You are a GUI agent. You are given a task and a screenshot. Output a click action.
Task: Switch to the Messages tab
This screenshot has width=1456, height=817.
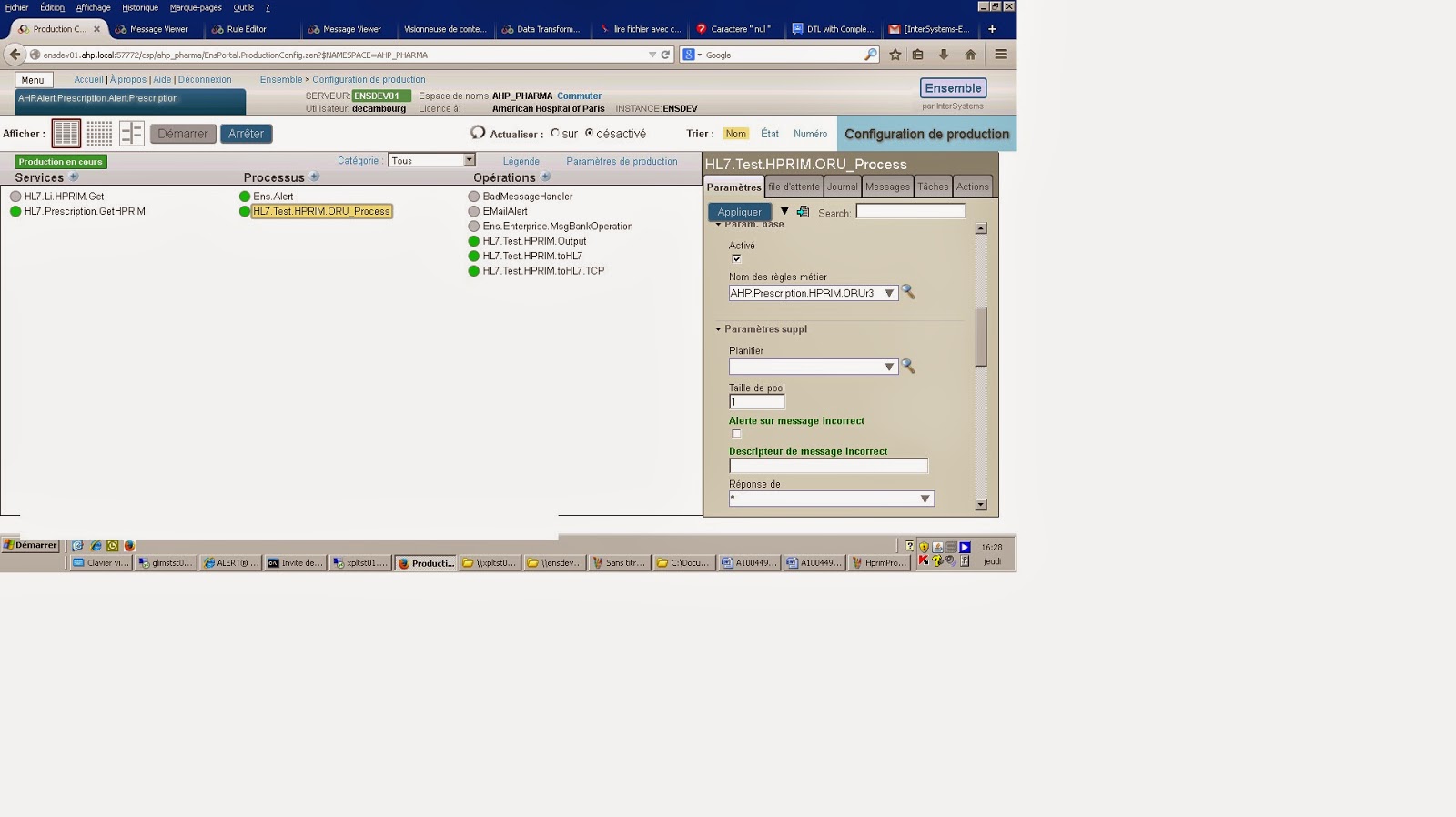[x=887, y=187]
